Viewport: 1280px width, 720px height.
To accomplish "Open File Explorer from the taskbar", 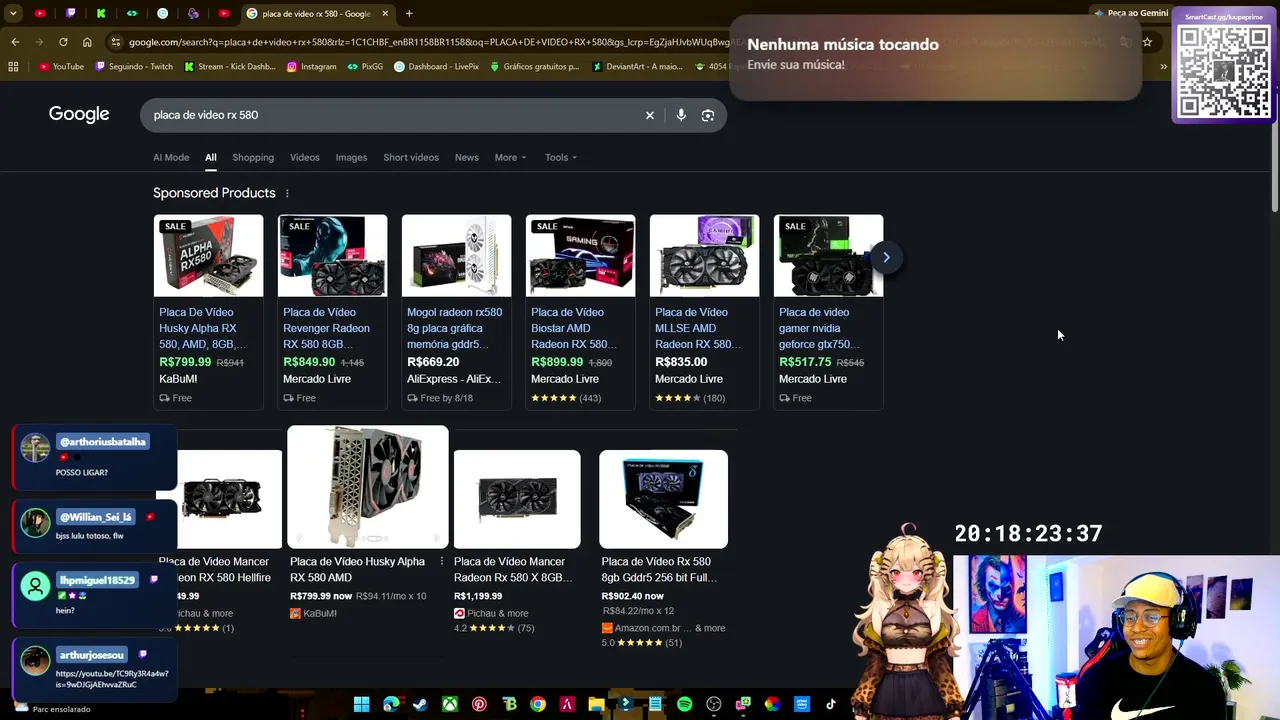I will (596, 704).
